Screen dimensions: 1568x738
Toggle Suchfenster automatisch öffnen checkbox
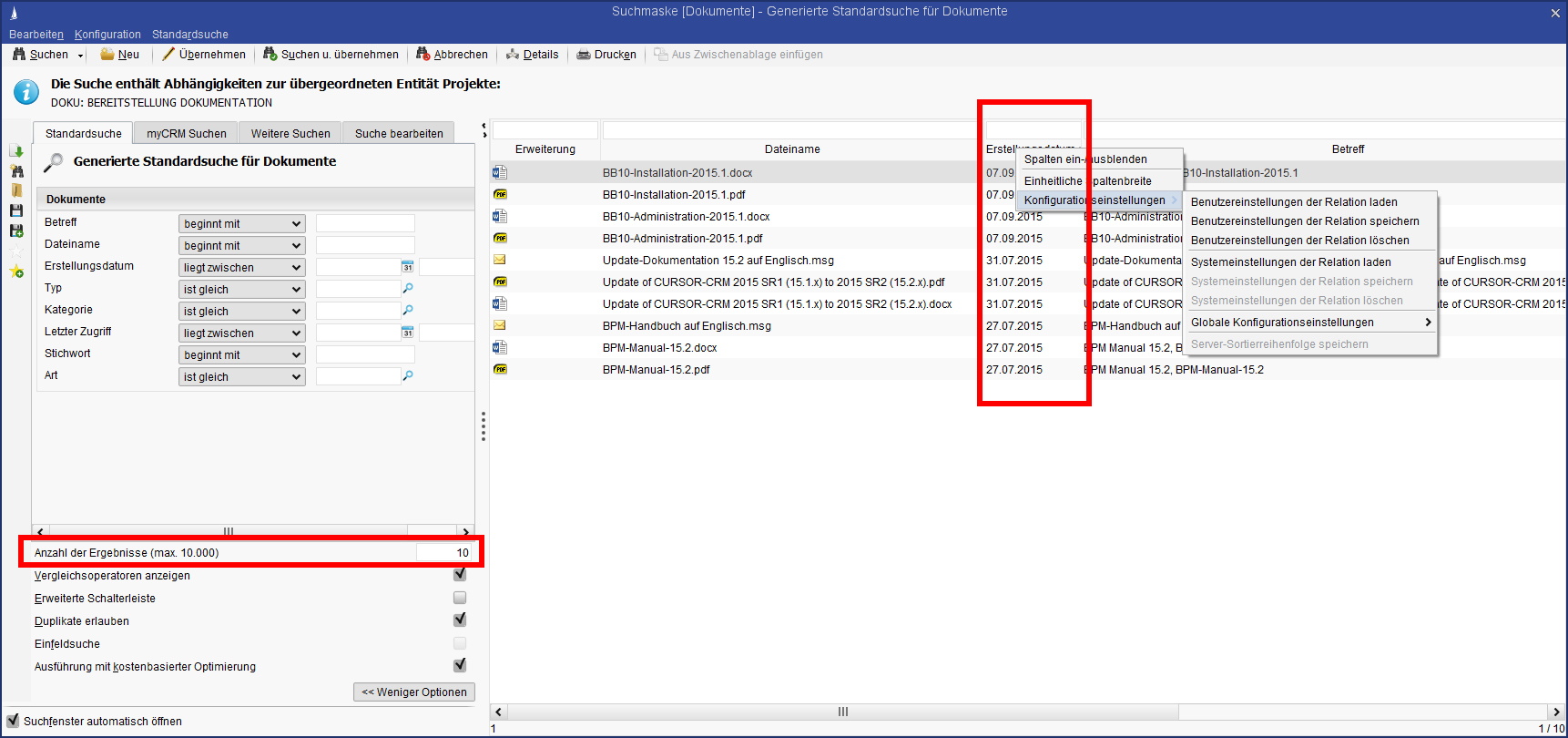pyautogui.click(x=13, y=721)
